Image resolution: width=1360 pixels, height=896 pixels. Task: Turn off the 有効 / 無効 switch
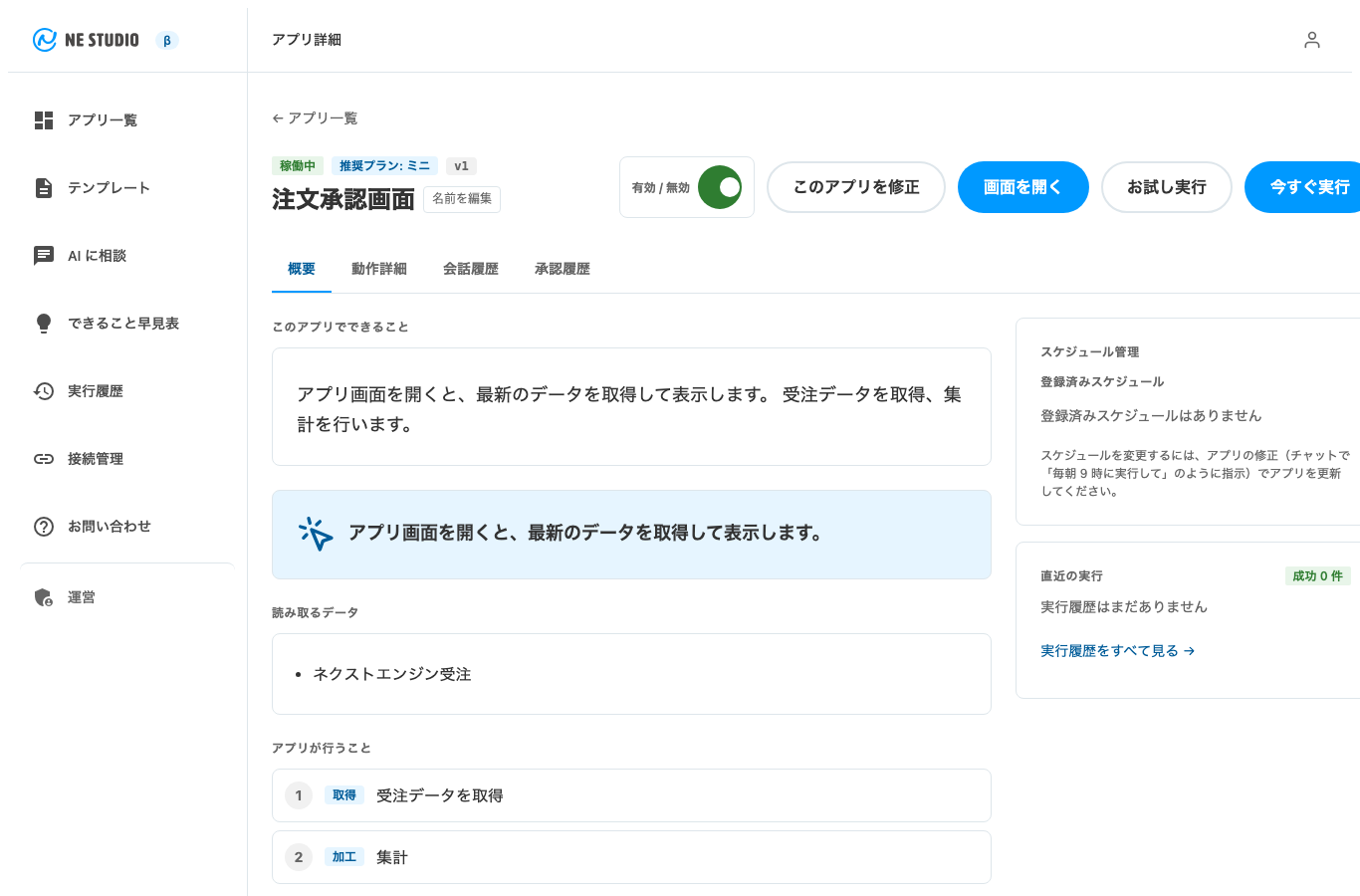[720, 187]
